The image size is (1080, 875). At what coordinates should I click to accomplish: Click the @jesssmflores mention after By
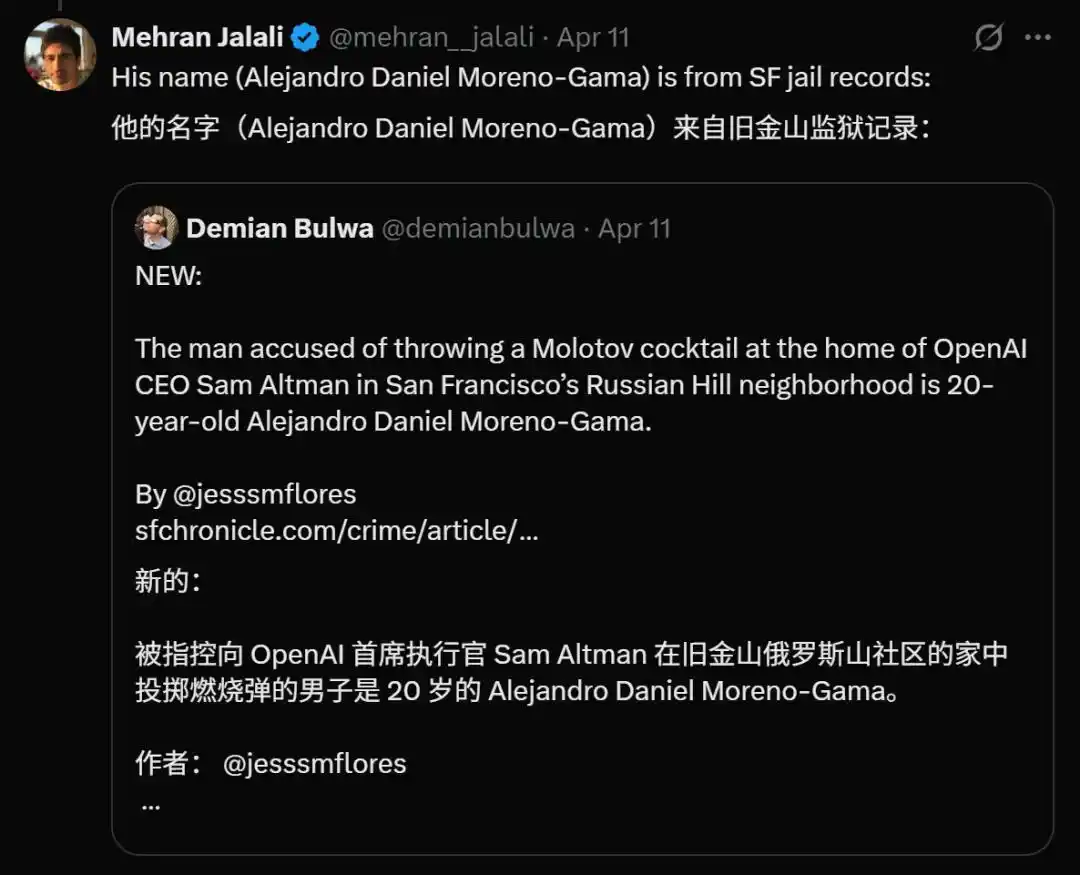point(264,494)
